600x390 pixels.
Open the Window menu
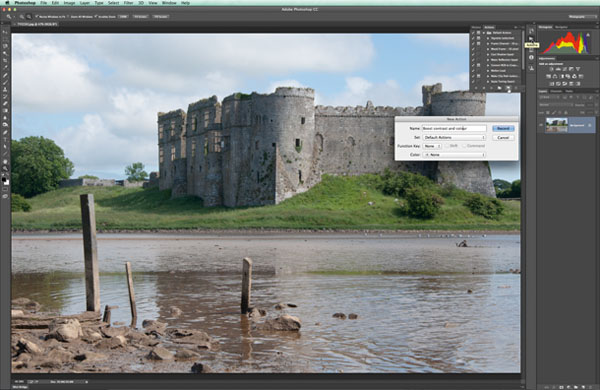click(x=169, y=3)
